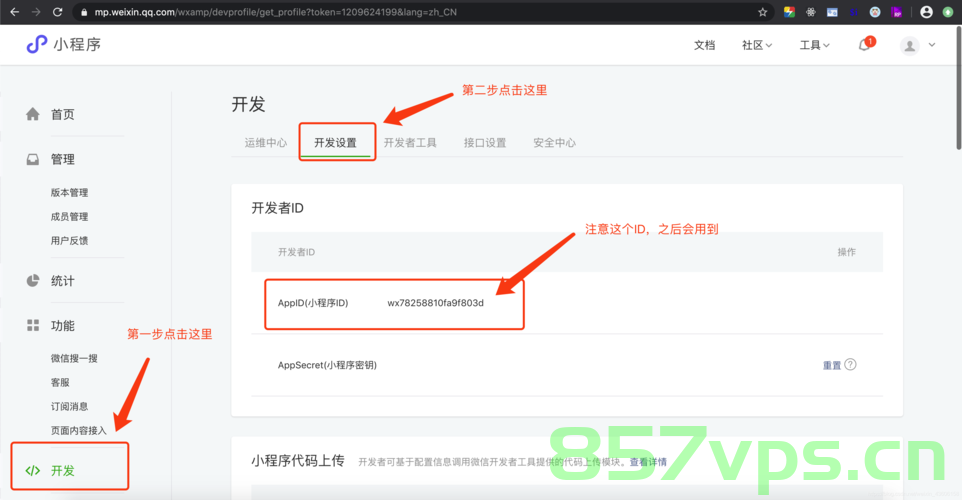Open notifications bell icon
This screenshot has width=962, height=500.
coord(864,45)
